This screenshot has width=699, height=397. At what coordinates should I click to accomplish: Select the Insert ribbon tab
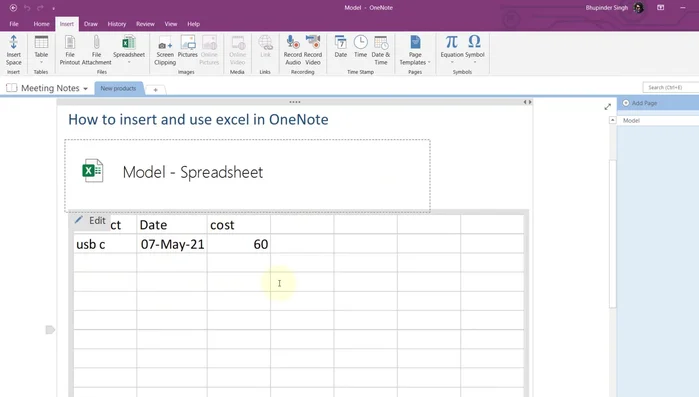pyautogui.click(x=67, y=24)
